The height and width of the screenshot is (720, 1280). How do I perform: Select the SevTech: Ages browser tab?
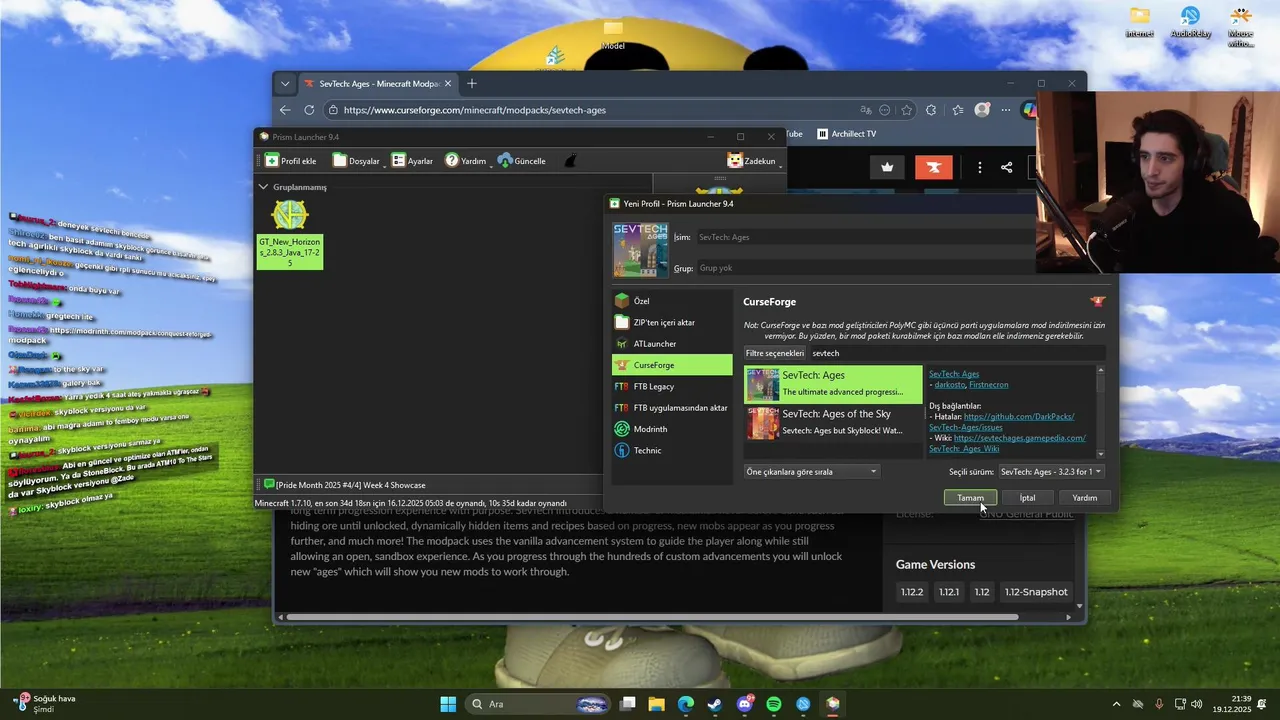[x=378, y=84]
